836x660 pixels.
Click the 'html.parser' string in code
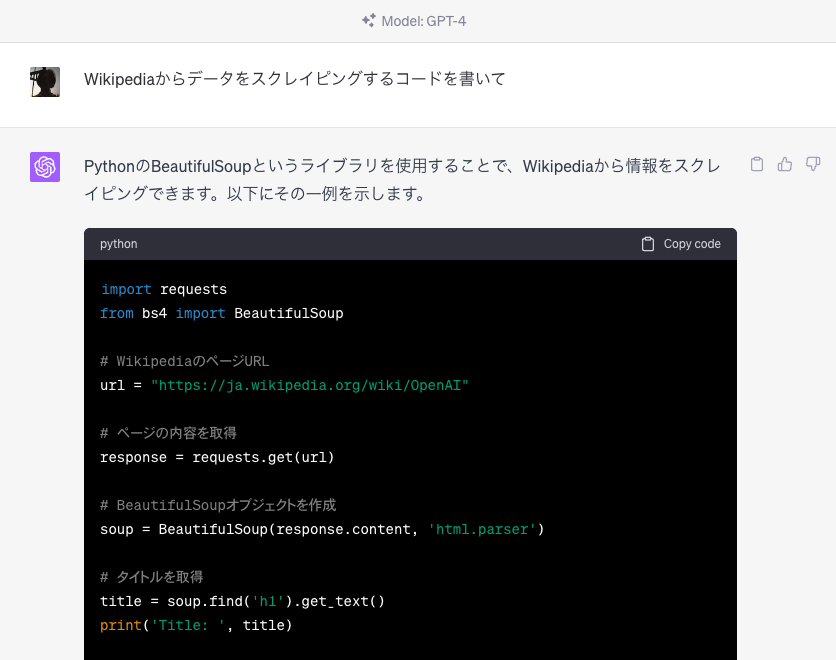click(x=482, y=529)
